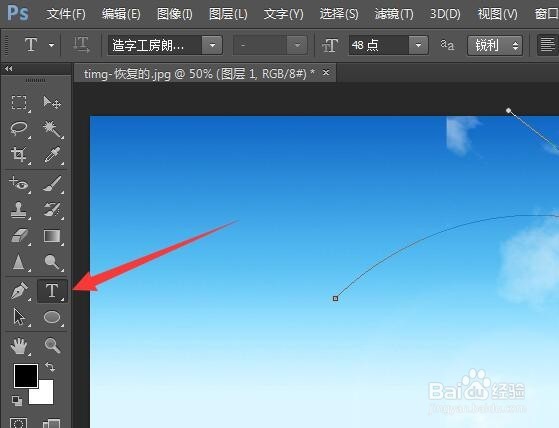
Task: Open the 滤镜(T) menu
Action: (394, 14)
